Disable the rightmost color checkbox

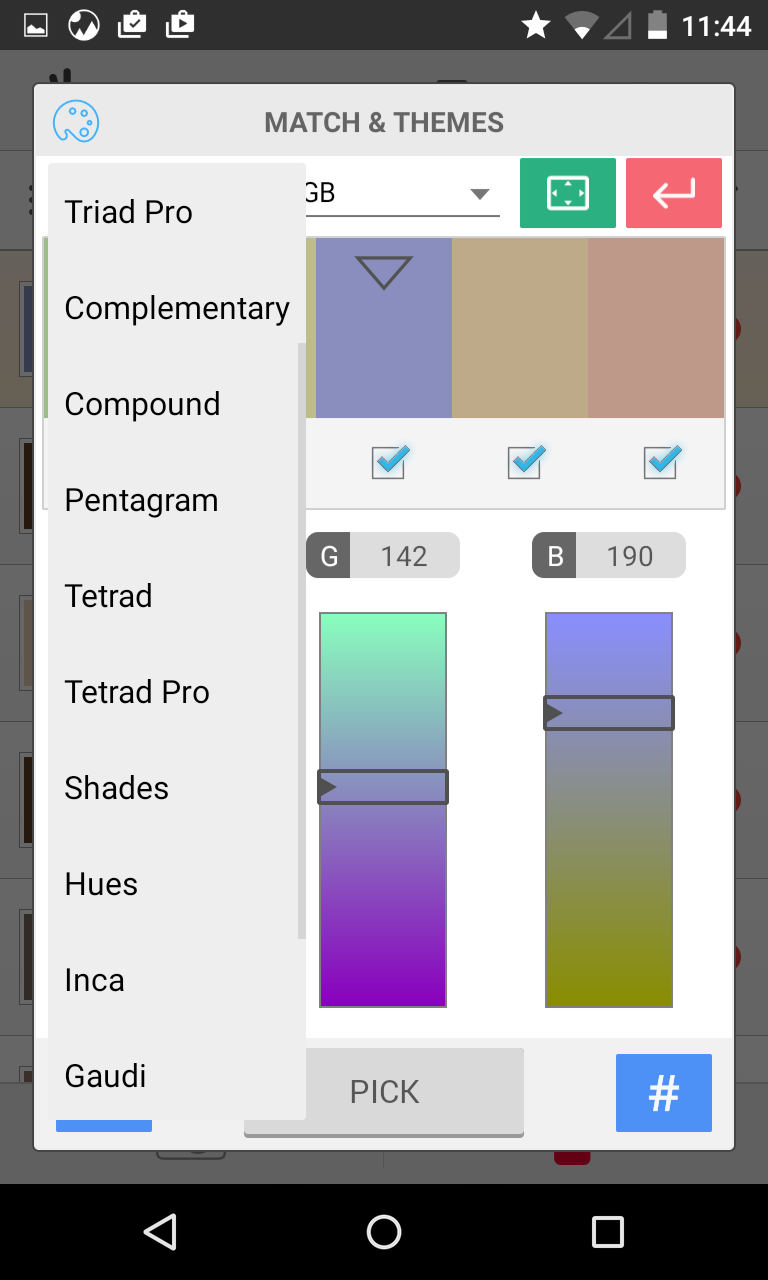pos(660,462)
